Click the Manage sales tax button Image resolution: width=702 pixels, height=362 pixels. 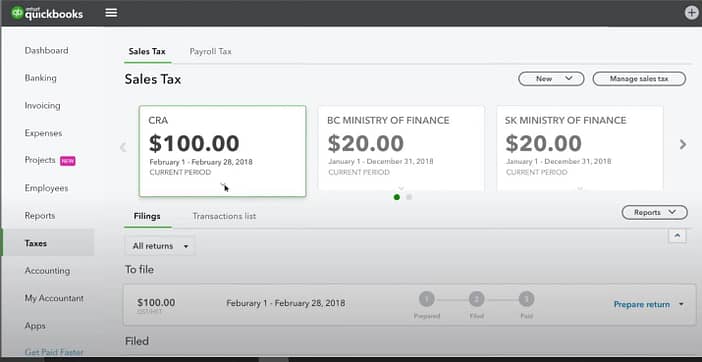click(x=639, y=79)
